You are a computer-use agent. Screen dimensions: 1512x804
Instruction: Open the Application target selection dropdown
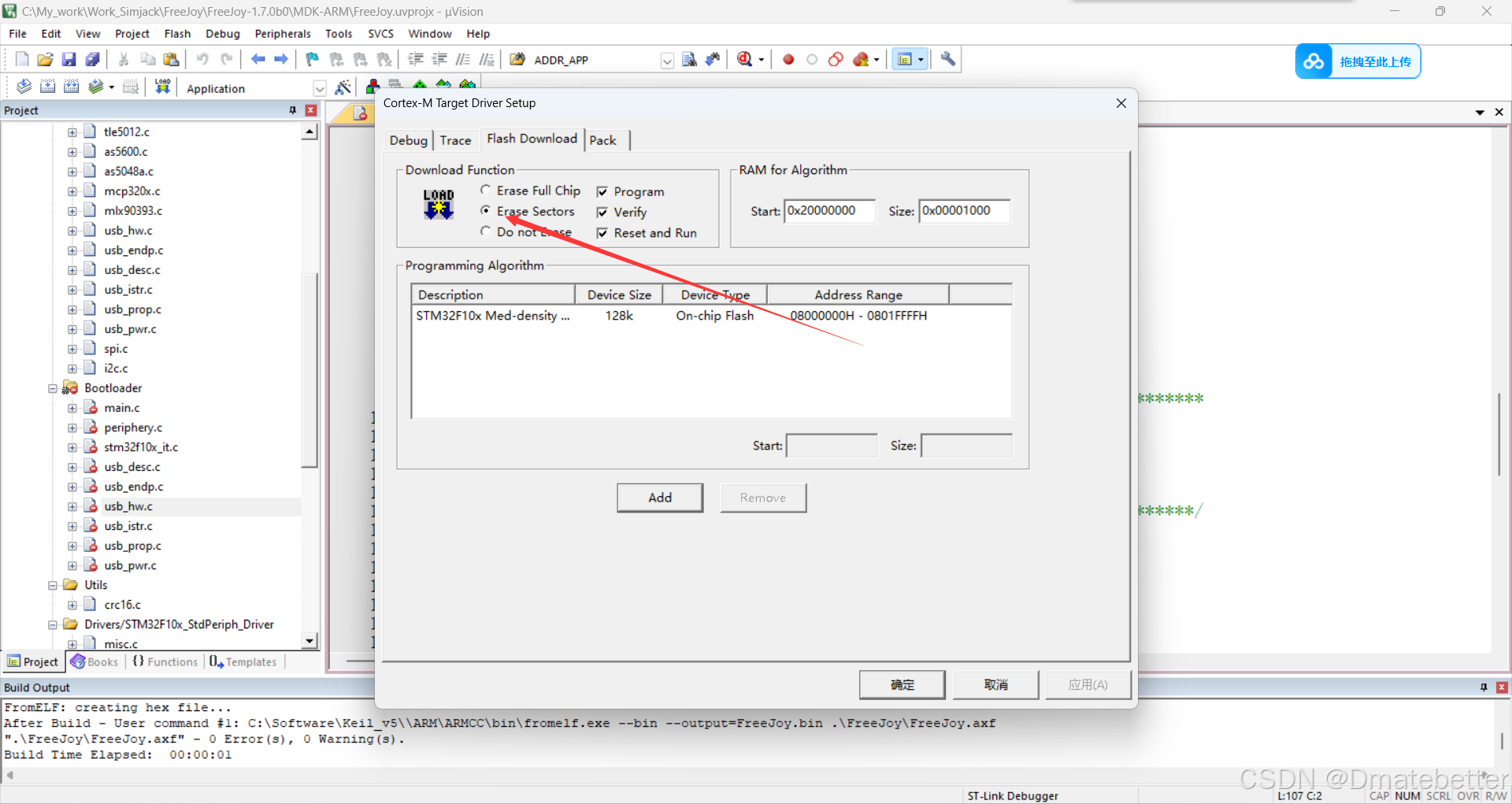coord(320,88)
